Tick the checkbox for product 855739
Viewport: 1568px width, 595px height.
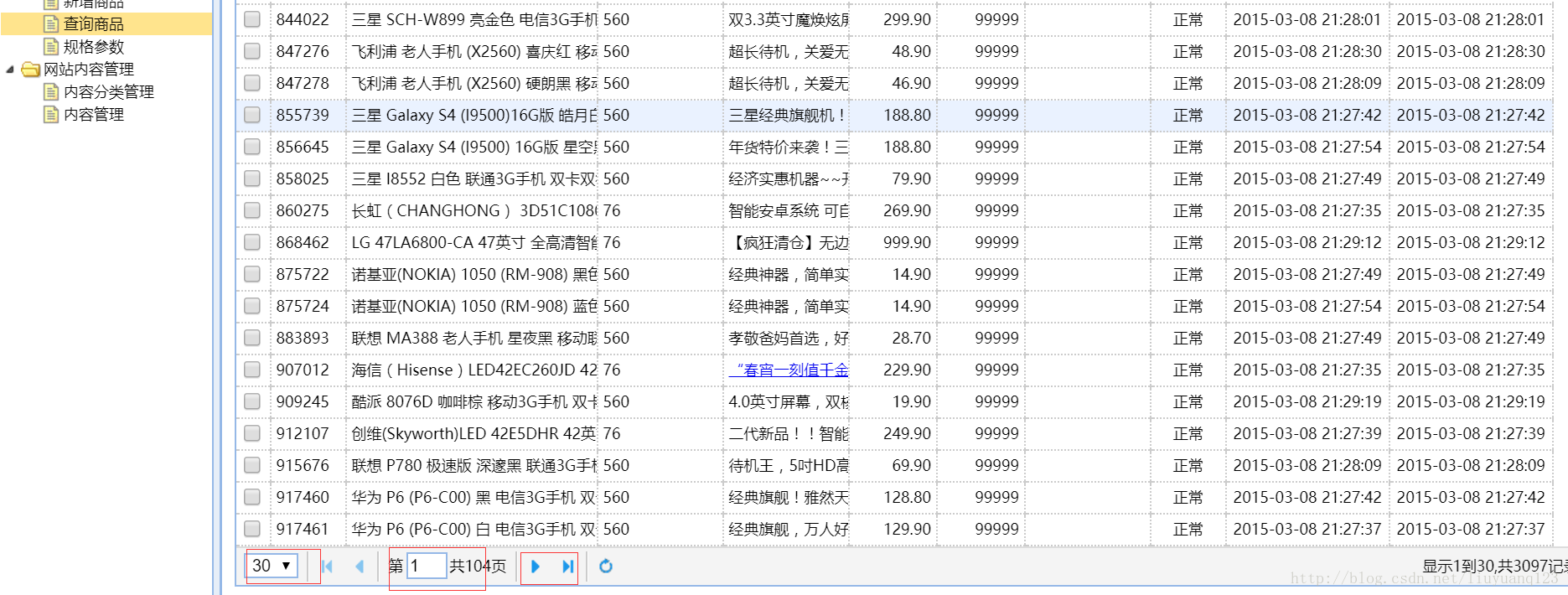(252, 115)
